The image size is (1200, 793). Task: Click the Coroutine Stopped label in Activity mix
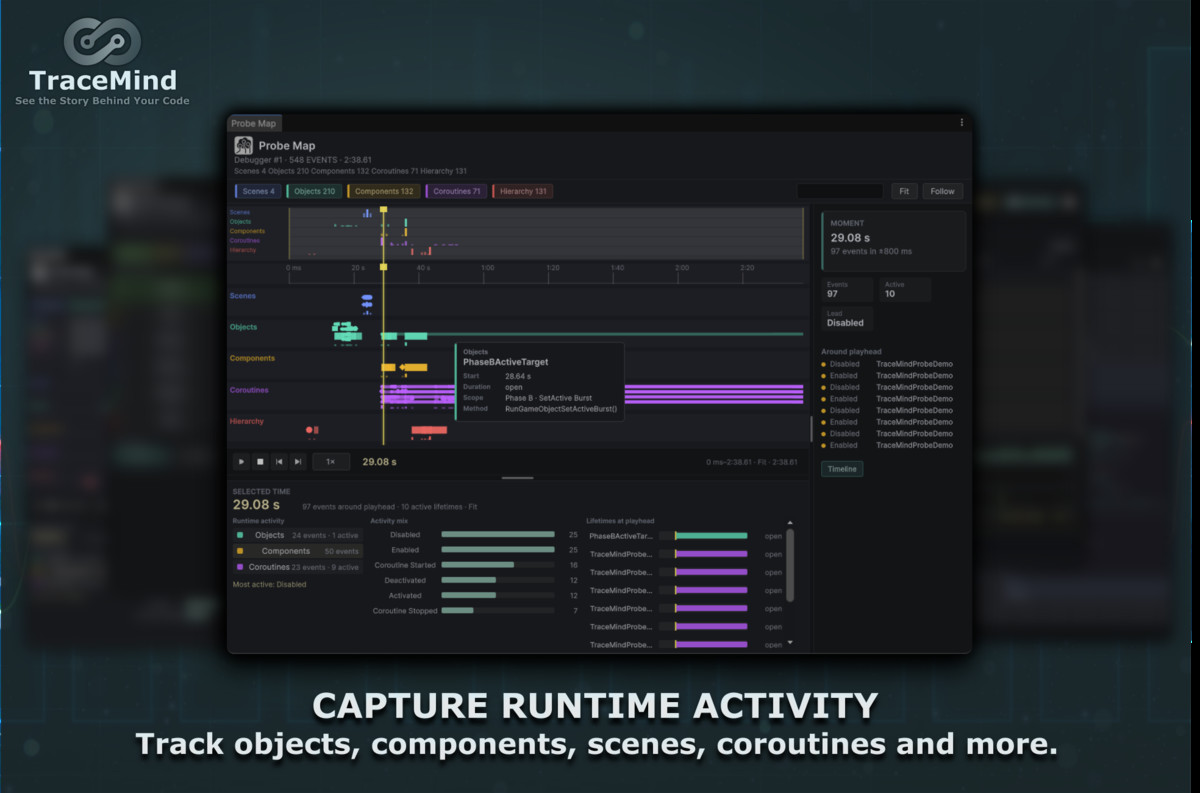click(x=405, y=610)
